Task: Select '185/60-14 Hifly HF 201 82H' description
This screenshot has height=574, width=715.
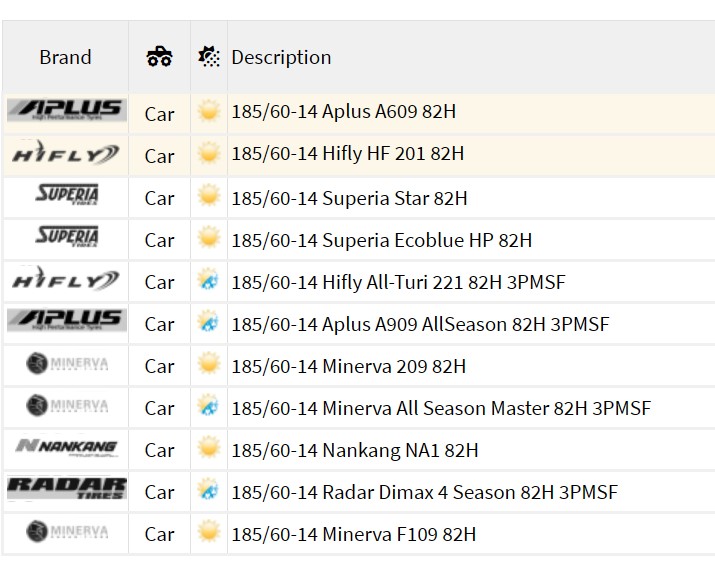Action: click(347, 154)
